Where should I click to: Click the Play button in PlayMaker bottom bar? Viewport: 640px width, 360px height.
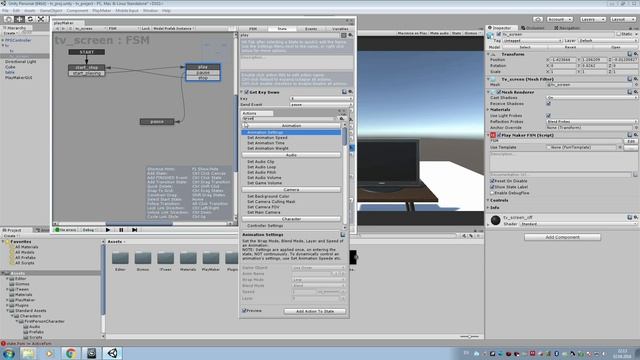tap(108, 230)
